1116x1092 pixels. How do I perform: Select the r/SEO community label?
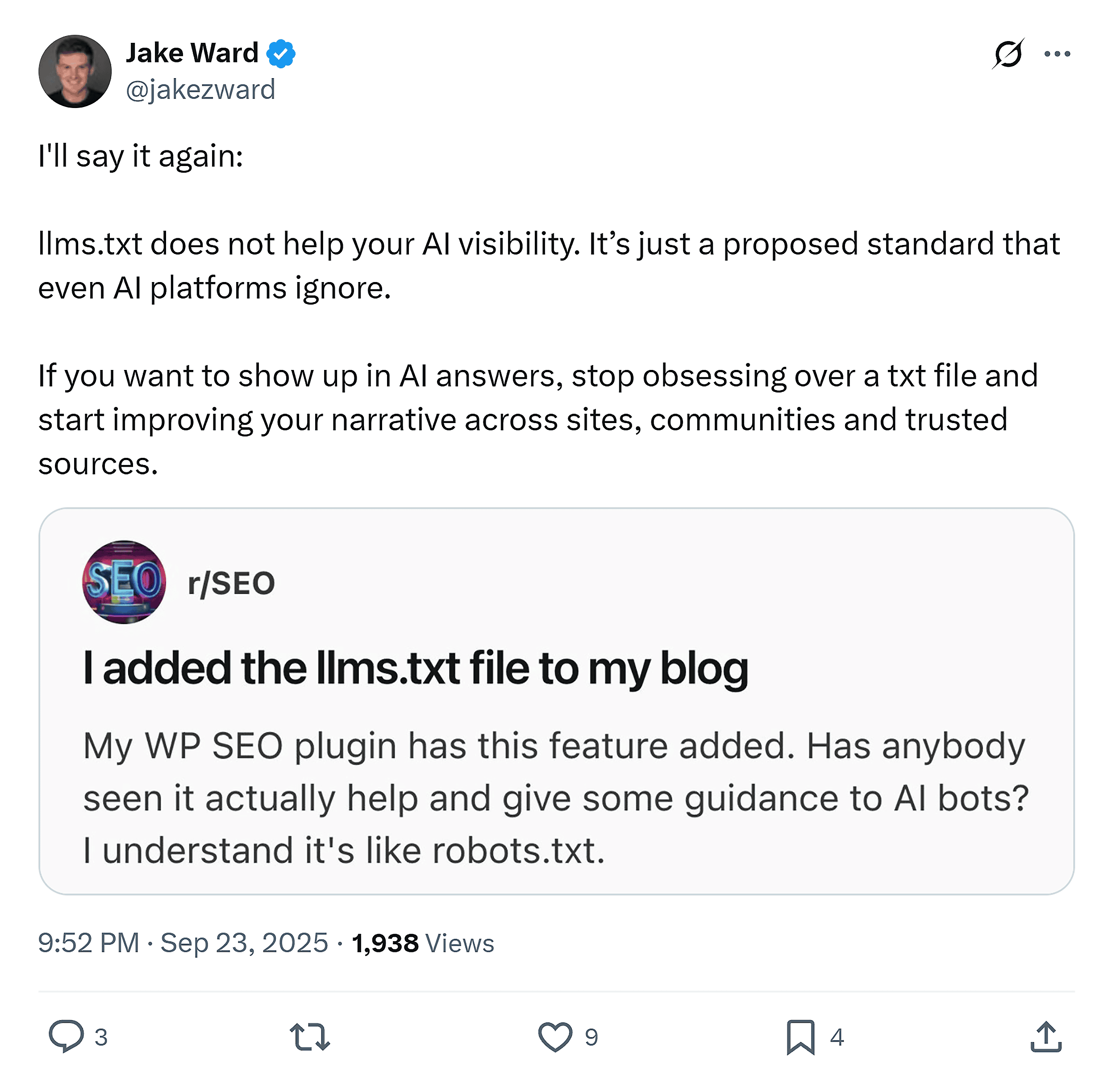pyautogui.click(x=232, y=584)
